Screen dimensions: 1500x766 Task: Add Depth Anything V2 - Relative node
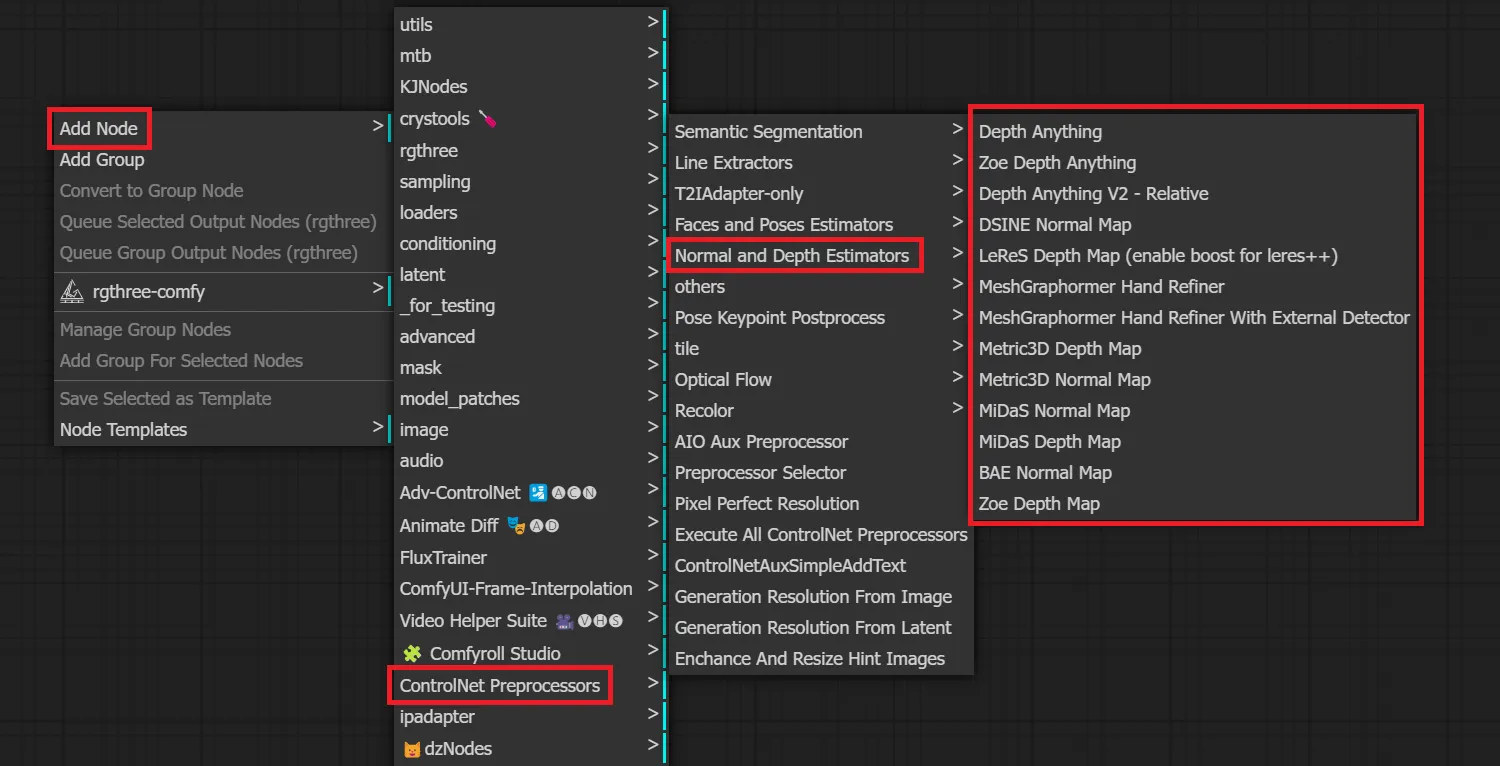point(1195,193)
